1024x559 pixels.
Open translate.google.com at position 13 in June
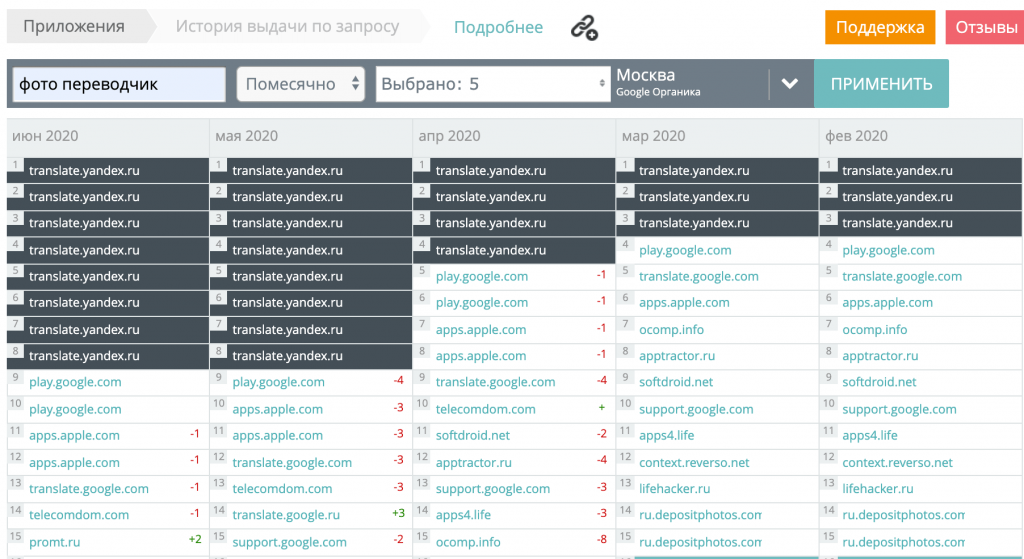pos(89,488)
